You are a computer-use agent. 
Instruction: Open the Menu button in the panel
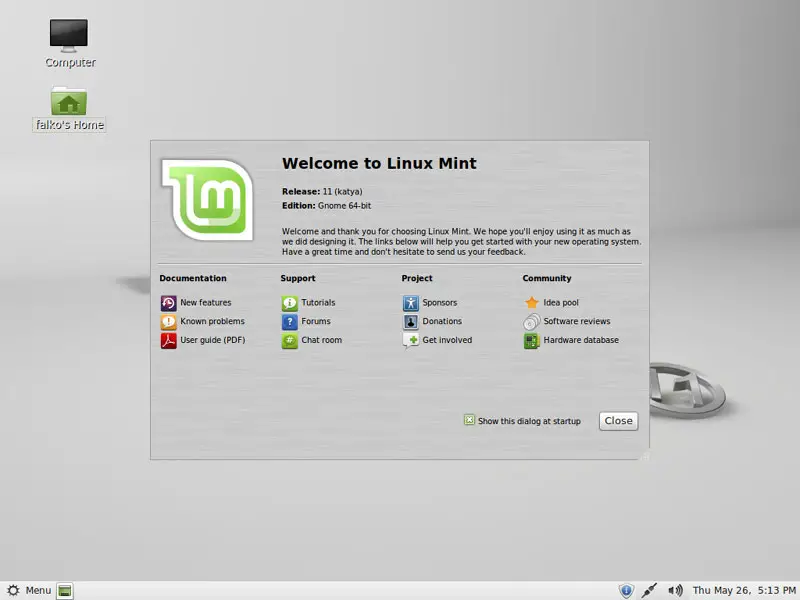tap(30, 591)
